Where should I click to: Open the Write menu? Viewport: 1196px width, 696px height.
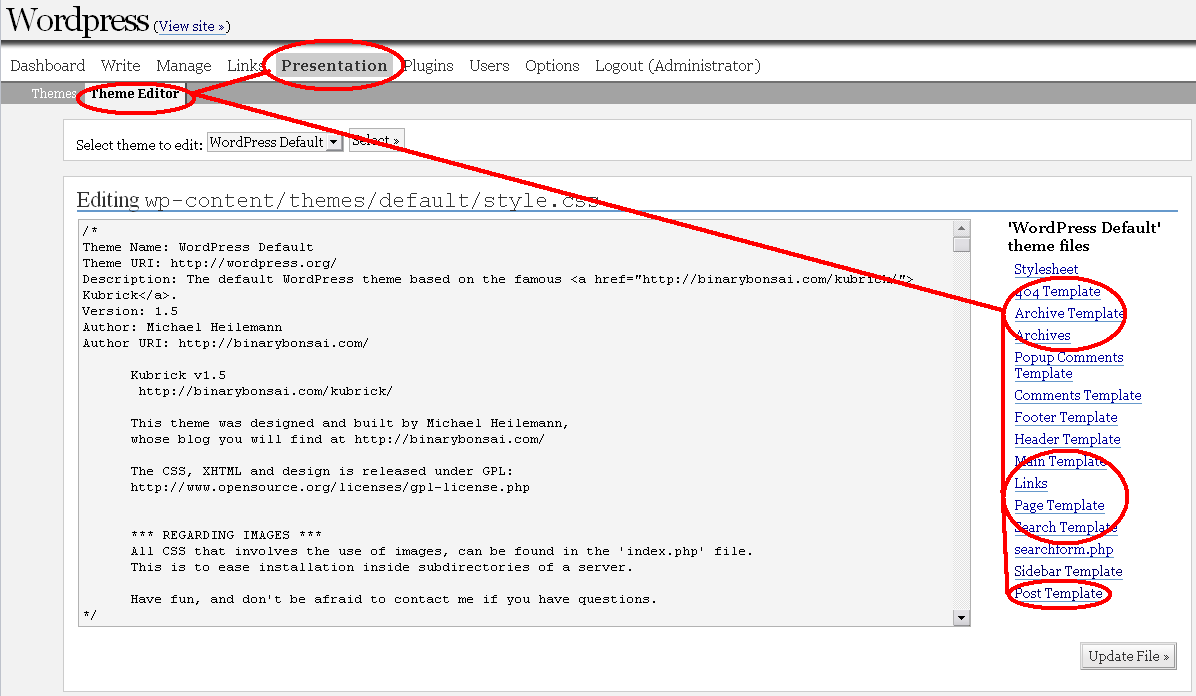pyautogui.click(x=121, y=66)
